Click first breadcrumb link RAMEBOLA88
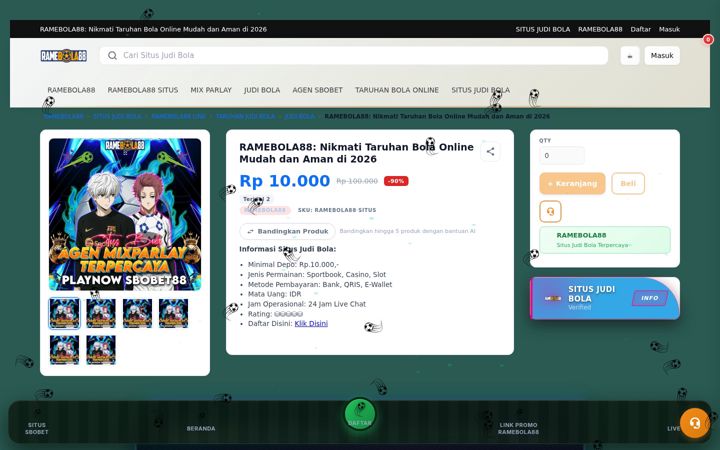Screen dimensions: 720x450 point(64,116)
